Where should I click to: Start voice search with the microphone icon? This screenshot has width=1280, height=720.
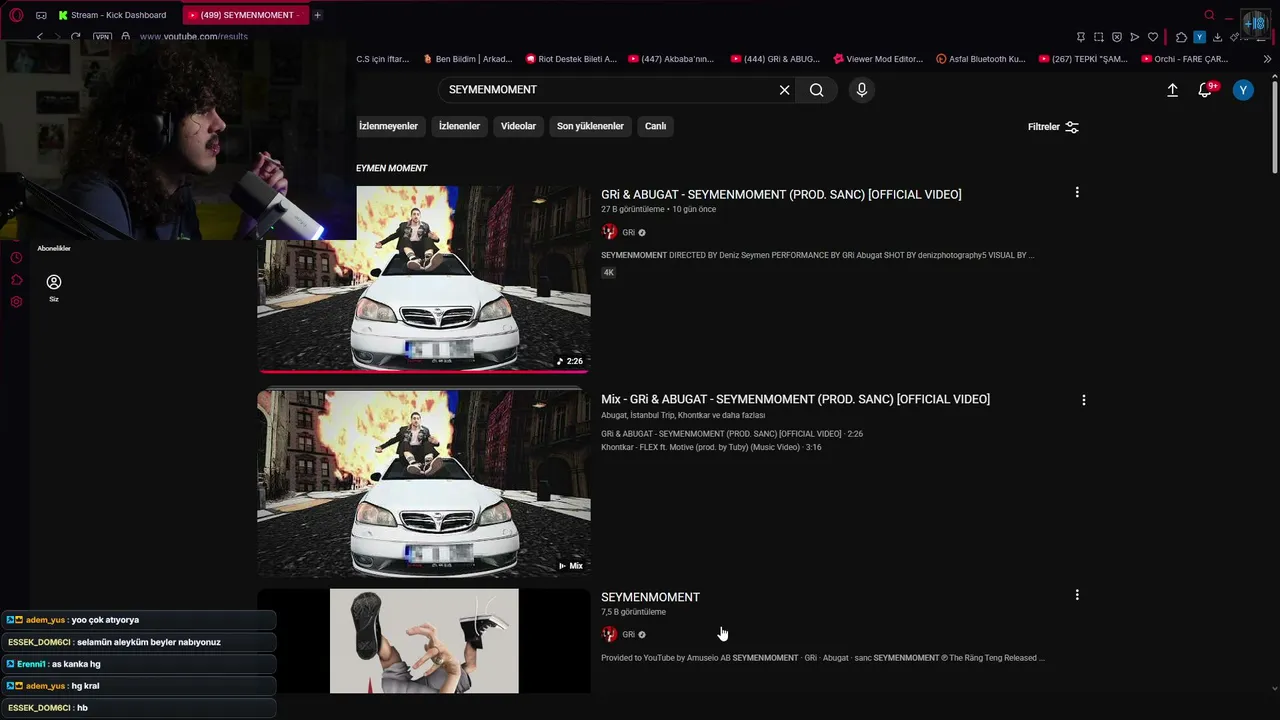pyautogui.click(x=862, y=90)
